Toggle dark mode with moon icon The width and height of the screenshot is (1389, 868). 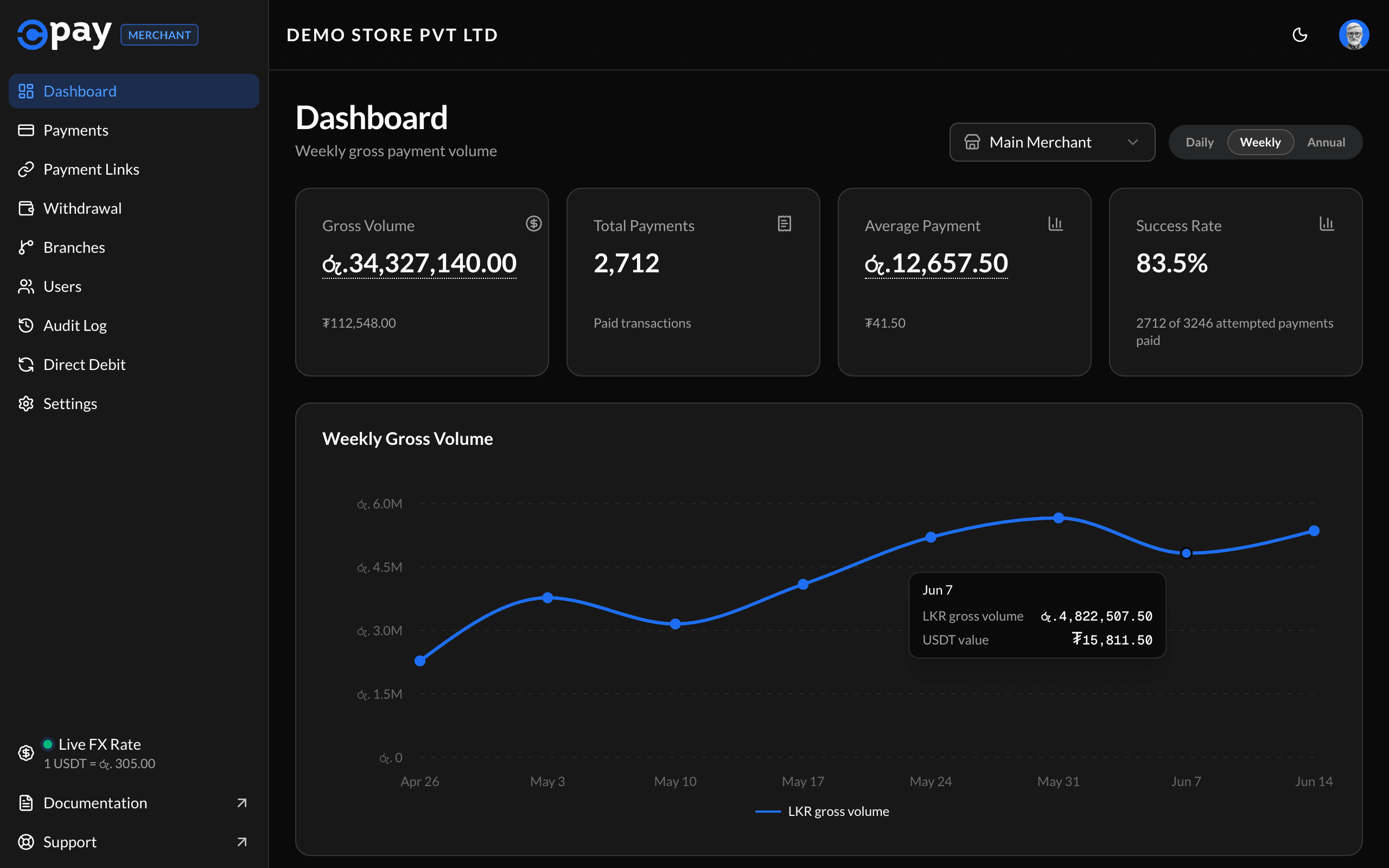[1299, 35]
